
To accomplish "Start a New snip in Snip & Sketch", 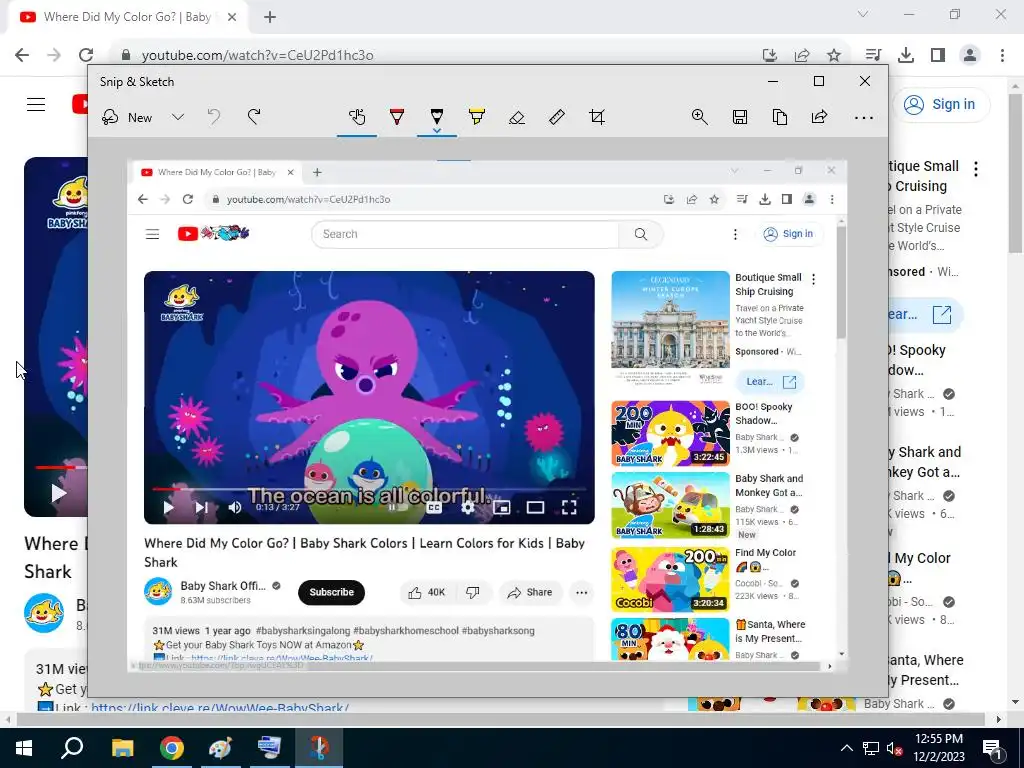I will 127,118.
